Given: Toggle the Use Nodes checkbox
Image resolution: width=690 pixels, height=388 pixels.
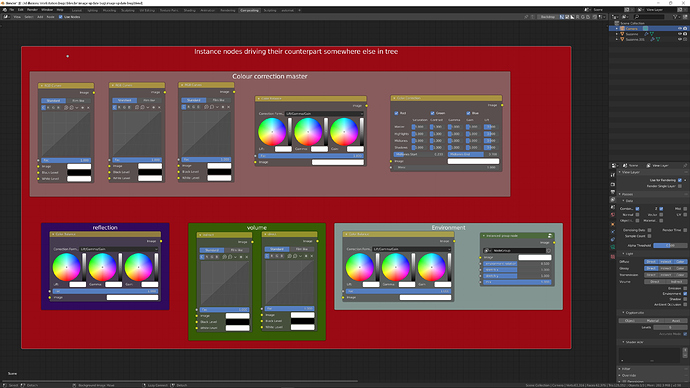Looking at the screenshot, I should pos(61,17).
